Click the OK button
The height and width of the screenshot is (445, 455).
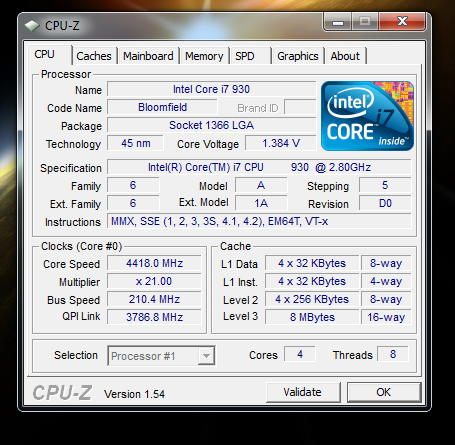tap(384, 392)
